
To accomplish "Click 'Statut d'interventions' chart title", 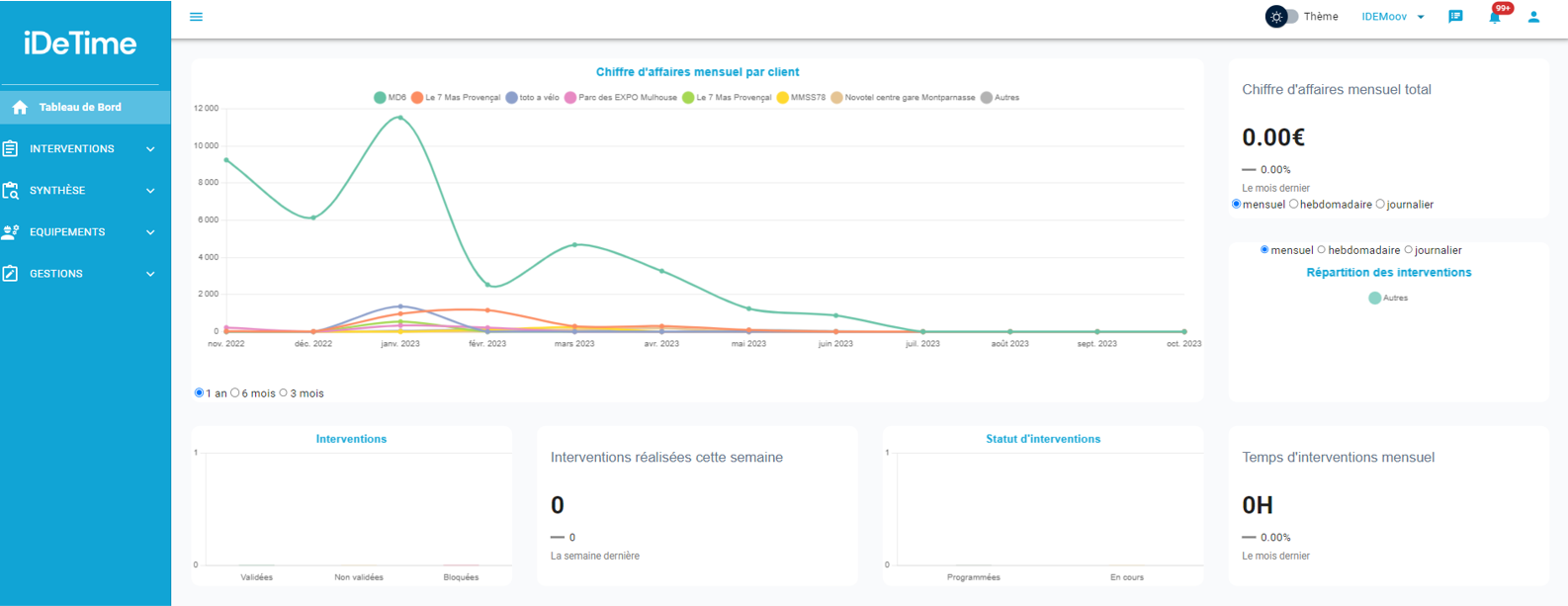I will pyautogui.click(x=1043, y=439).
